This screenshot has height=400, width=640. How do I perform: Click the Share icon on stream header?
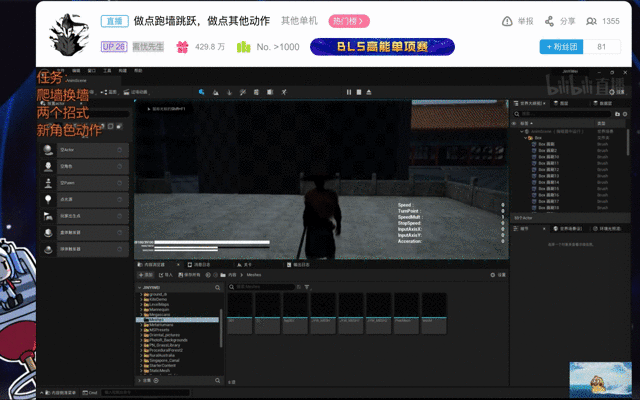click(549, 21)
